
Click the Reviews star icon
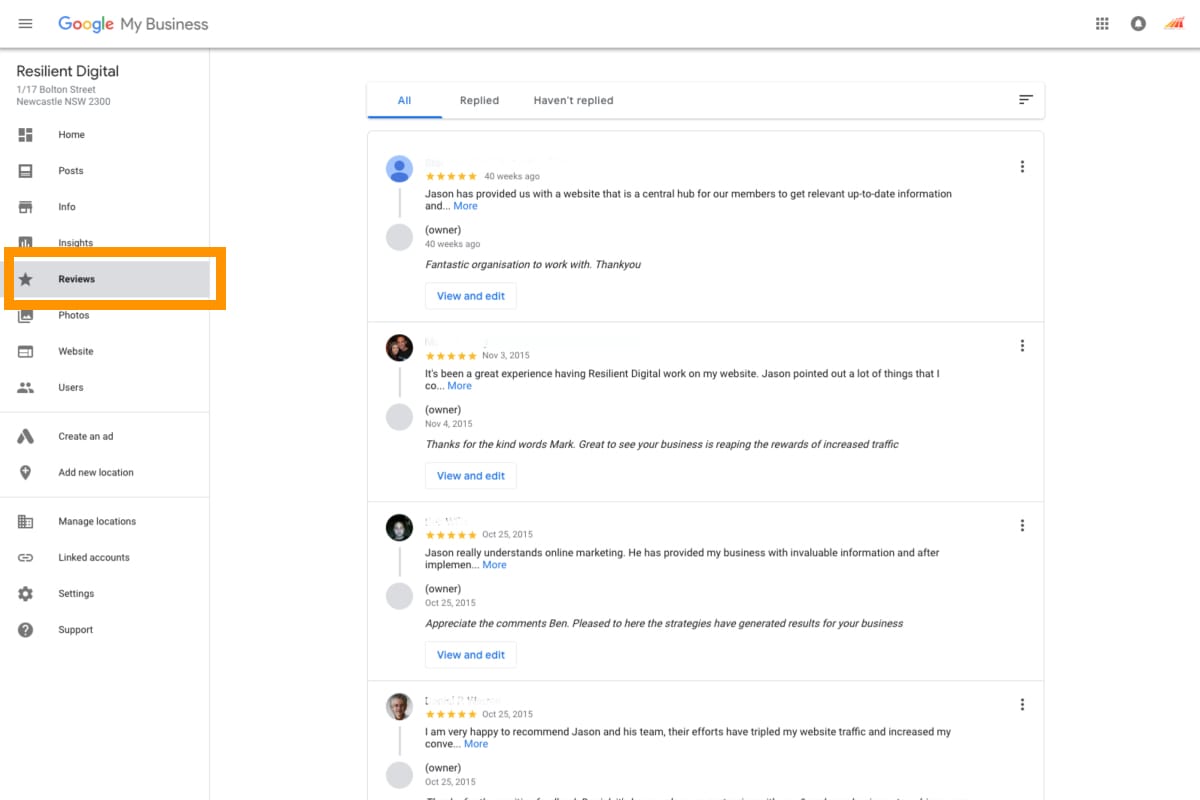point(26,279)
